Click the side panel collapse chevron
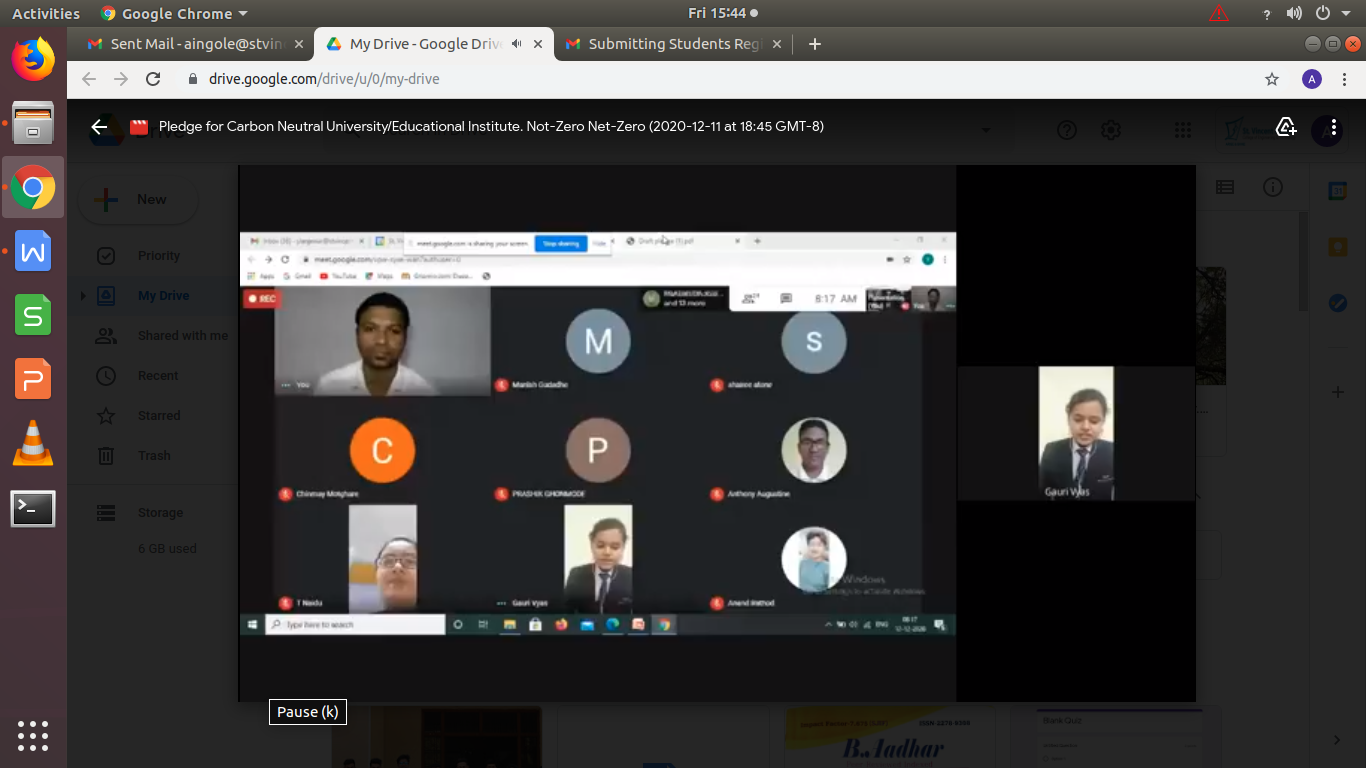 pyautogui.click(x=1337, y=740)
